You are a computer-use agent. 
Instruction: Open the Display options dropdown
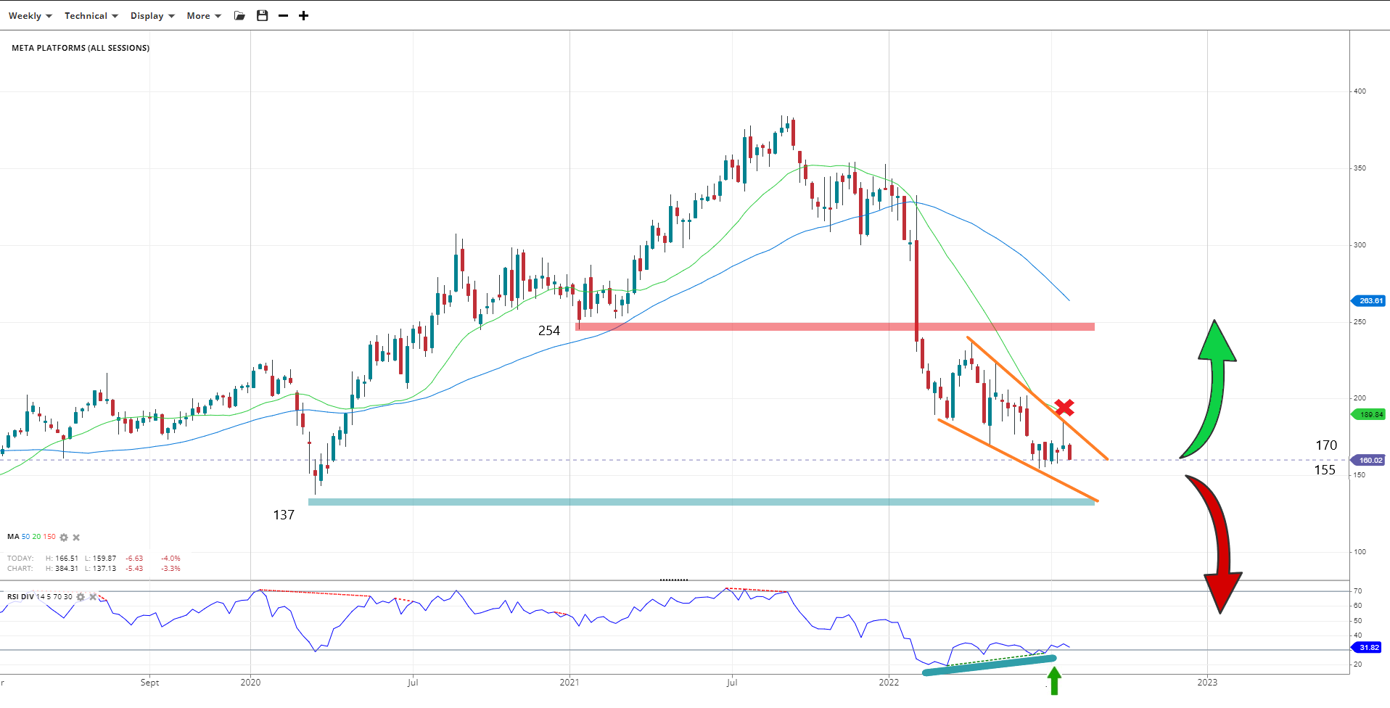152,16
